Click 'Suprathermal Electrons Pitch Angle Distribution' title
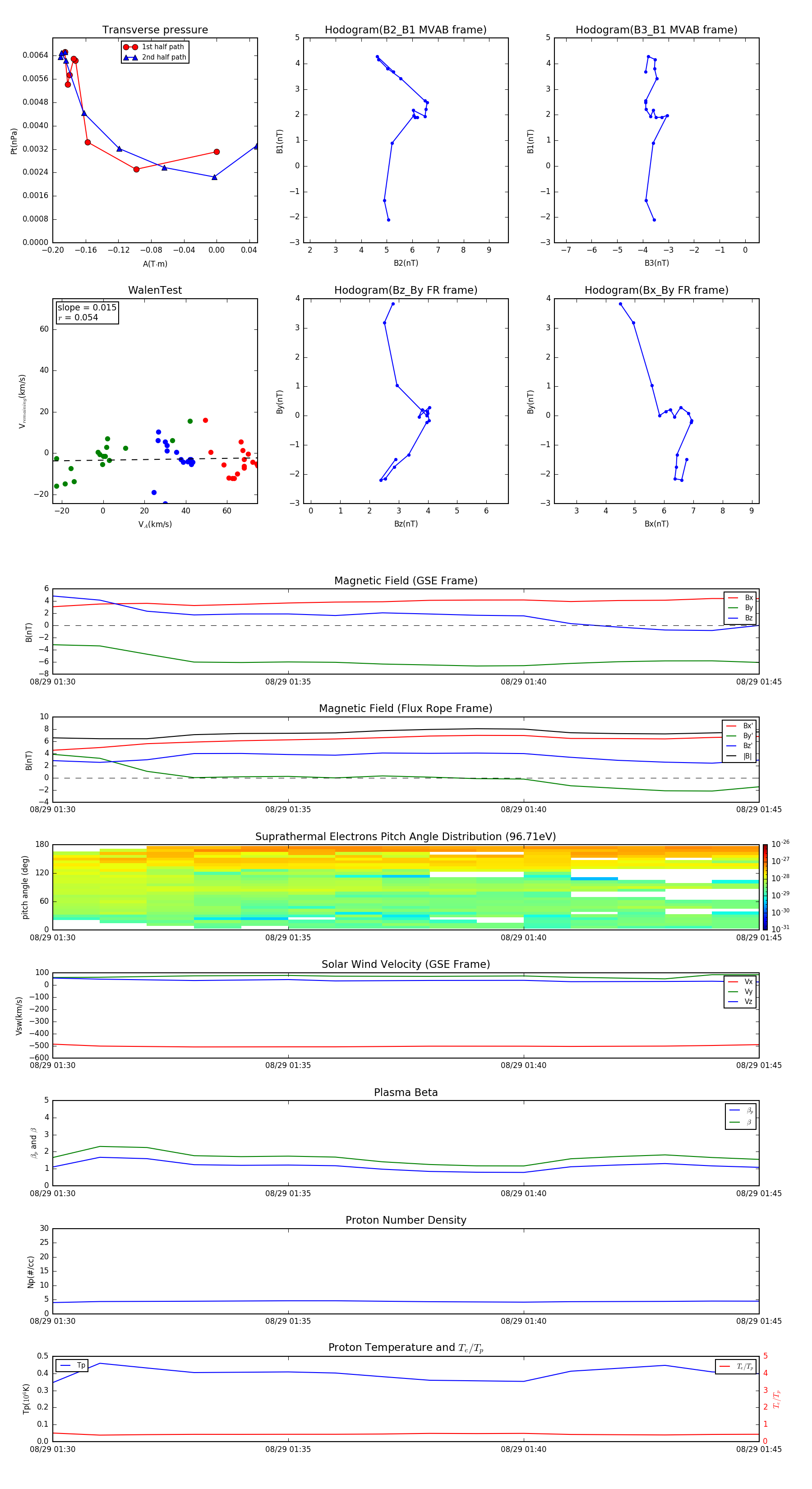This screenshot has height=1489, width=812. tap(406, 837)
